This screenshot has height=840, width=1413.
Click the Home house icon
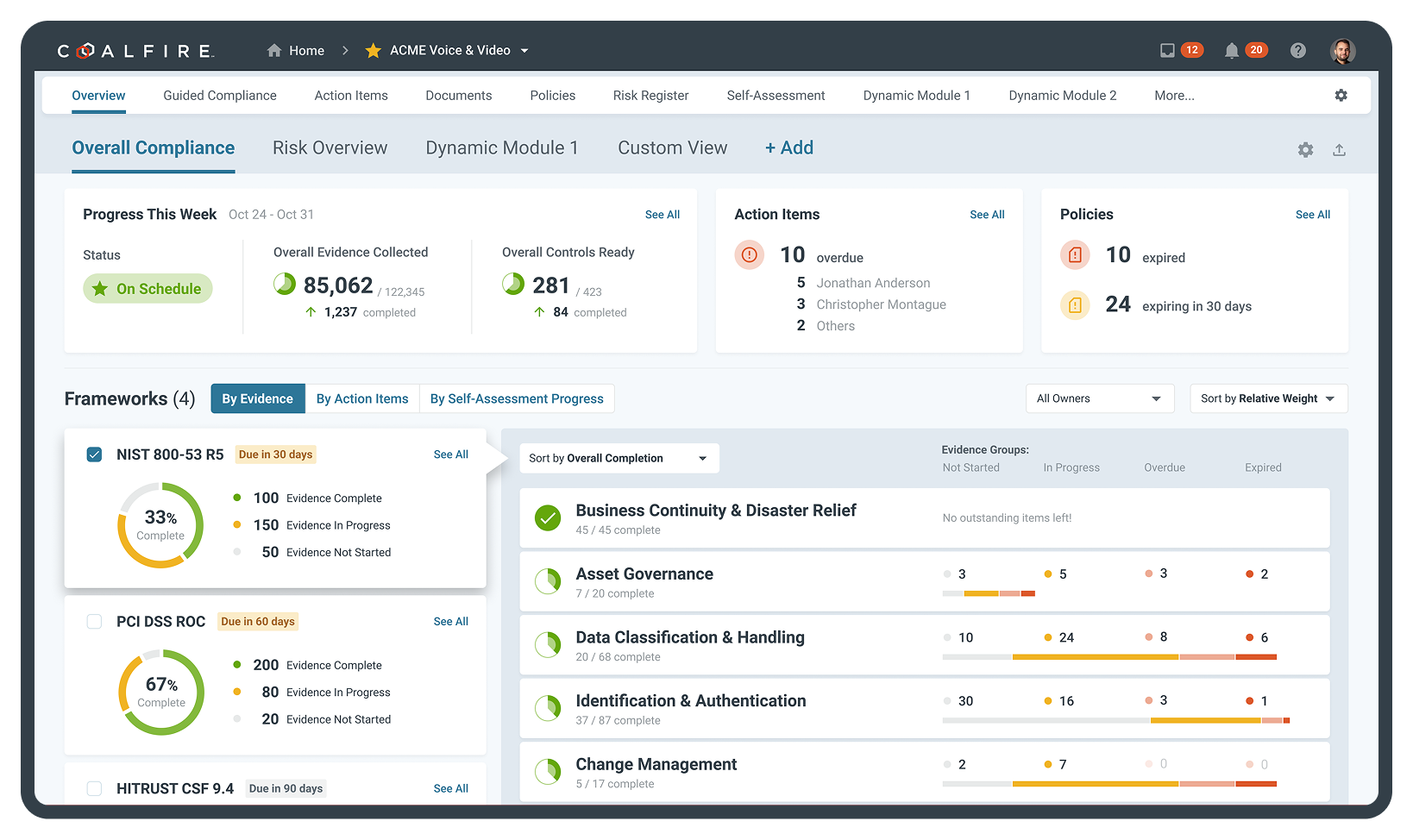point(274,50)
